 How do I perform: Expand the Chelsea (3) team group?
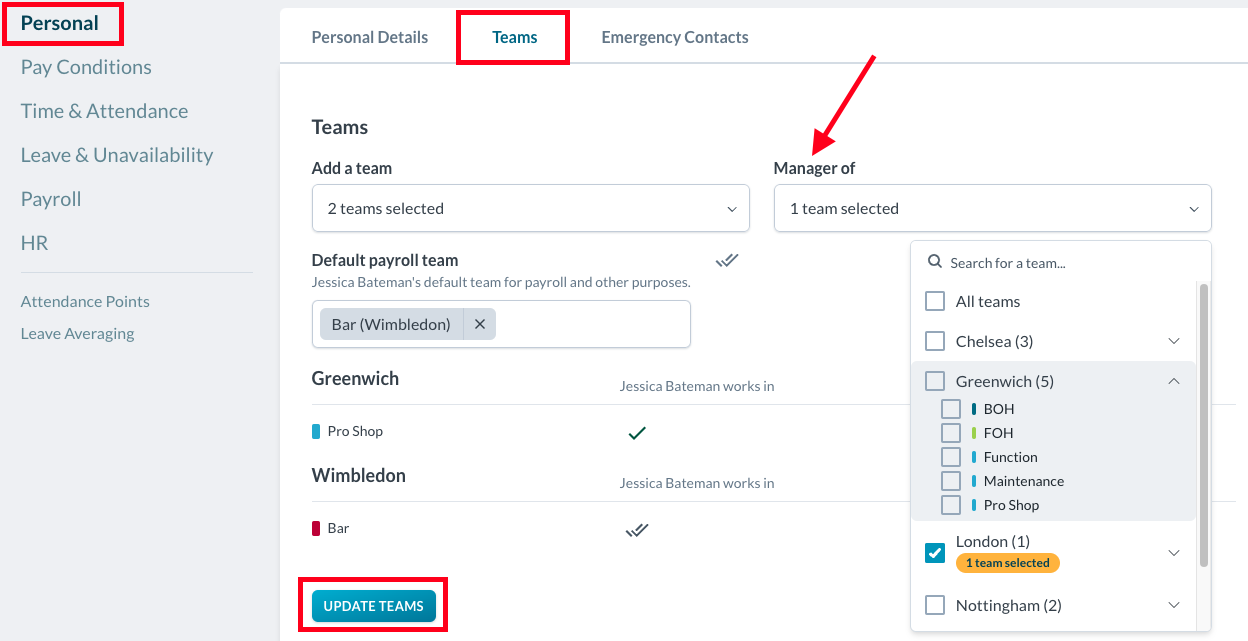tap(1174, 341)
